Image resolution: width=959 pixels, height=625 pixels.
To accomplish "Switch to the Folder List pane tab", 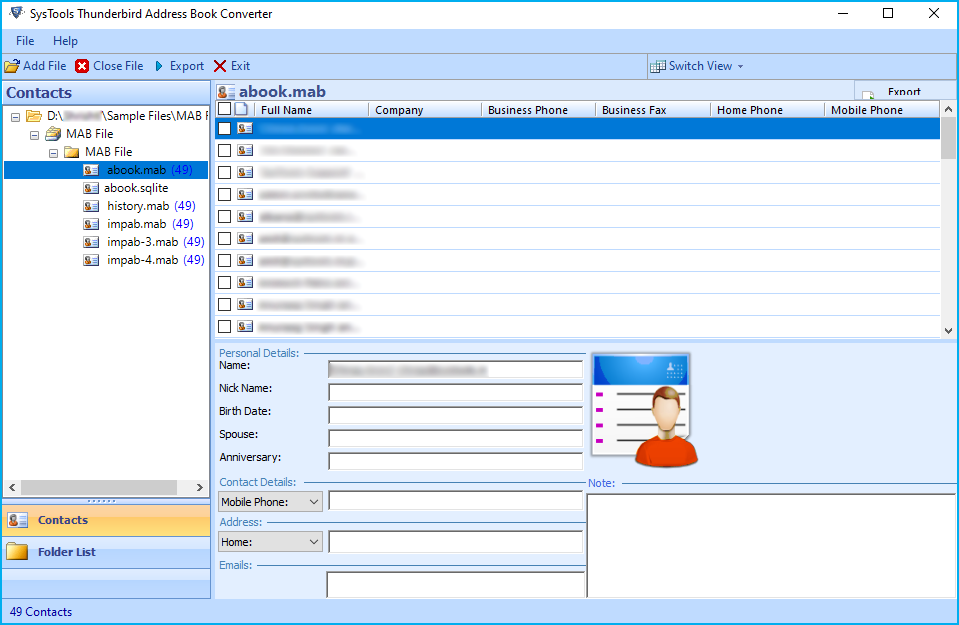I will point(106,552).
